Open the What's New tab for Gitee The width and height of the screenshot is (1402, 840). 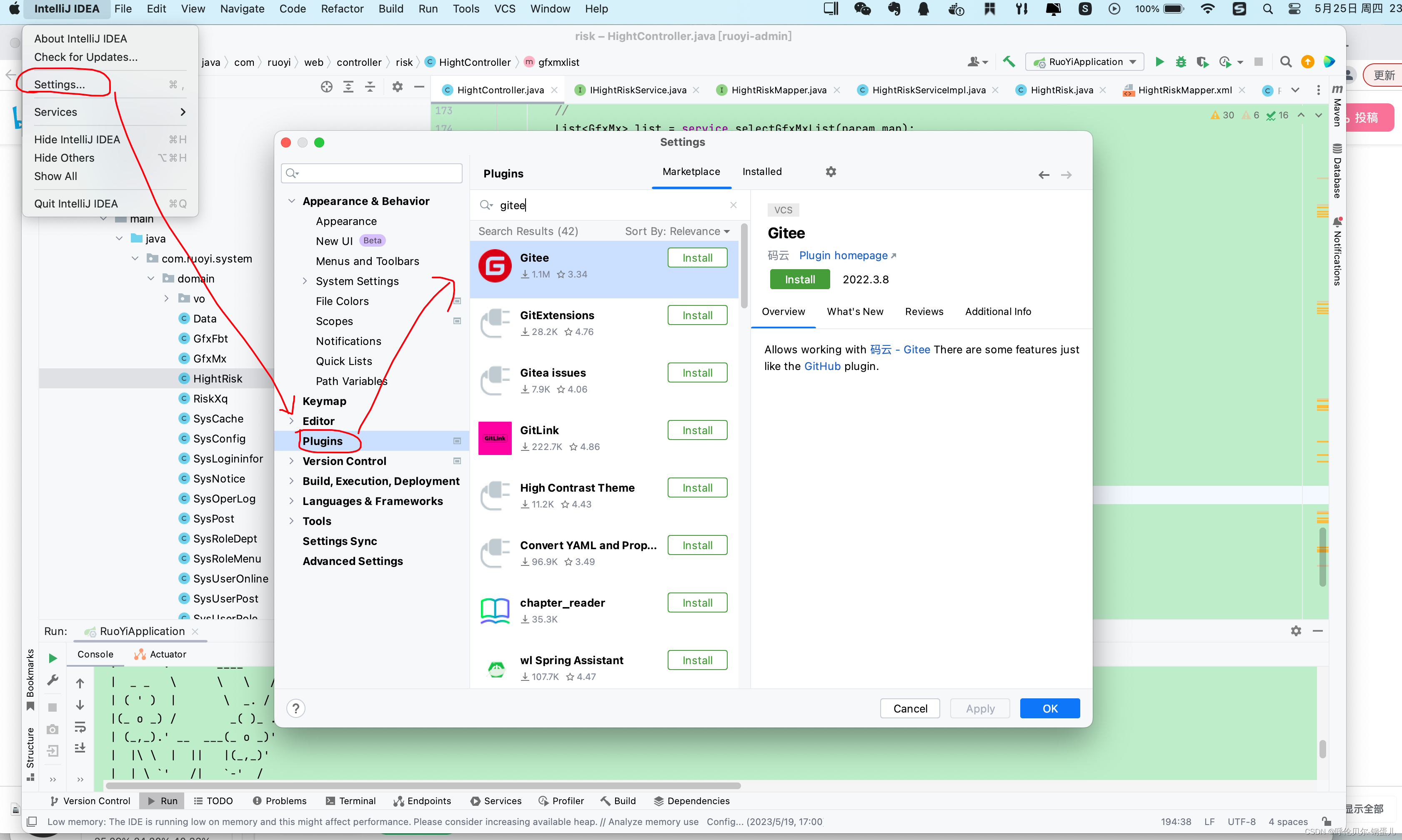(x=855, y=311)
